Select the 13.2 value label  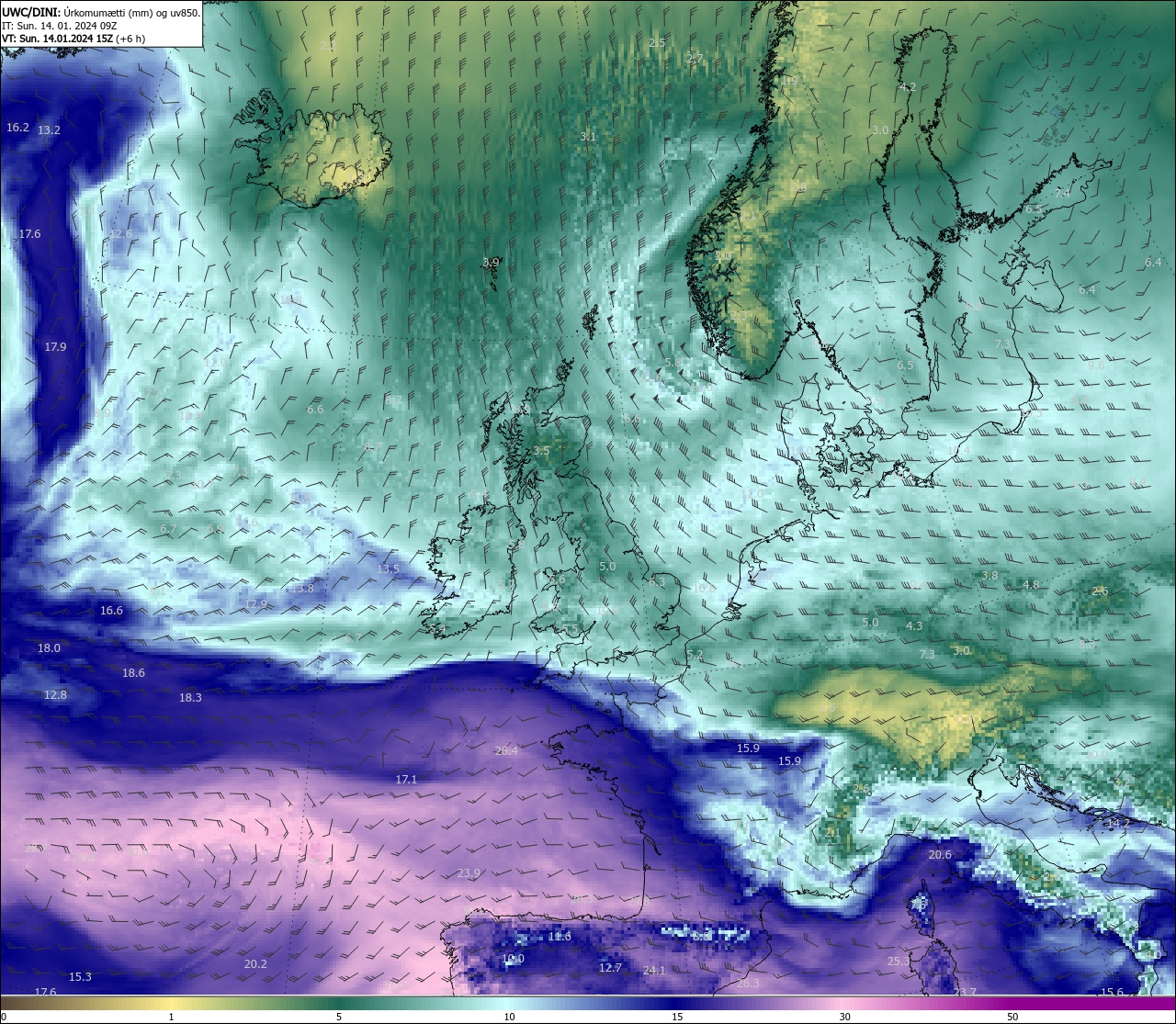49,130
